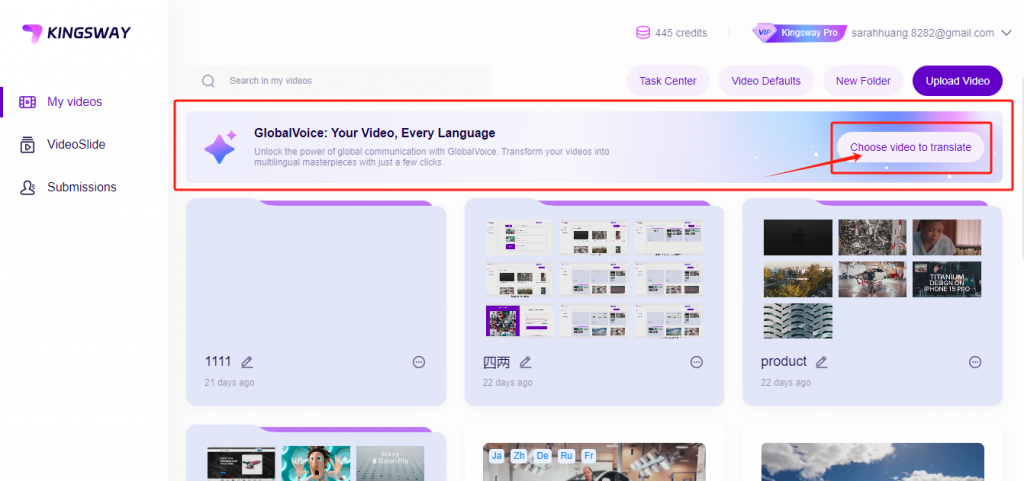This screenshot has height=481, width=1024.
Task: Click the Kingsway Pro VIP badge
Action: [799, 33]
